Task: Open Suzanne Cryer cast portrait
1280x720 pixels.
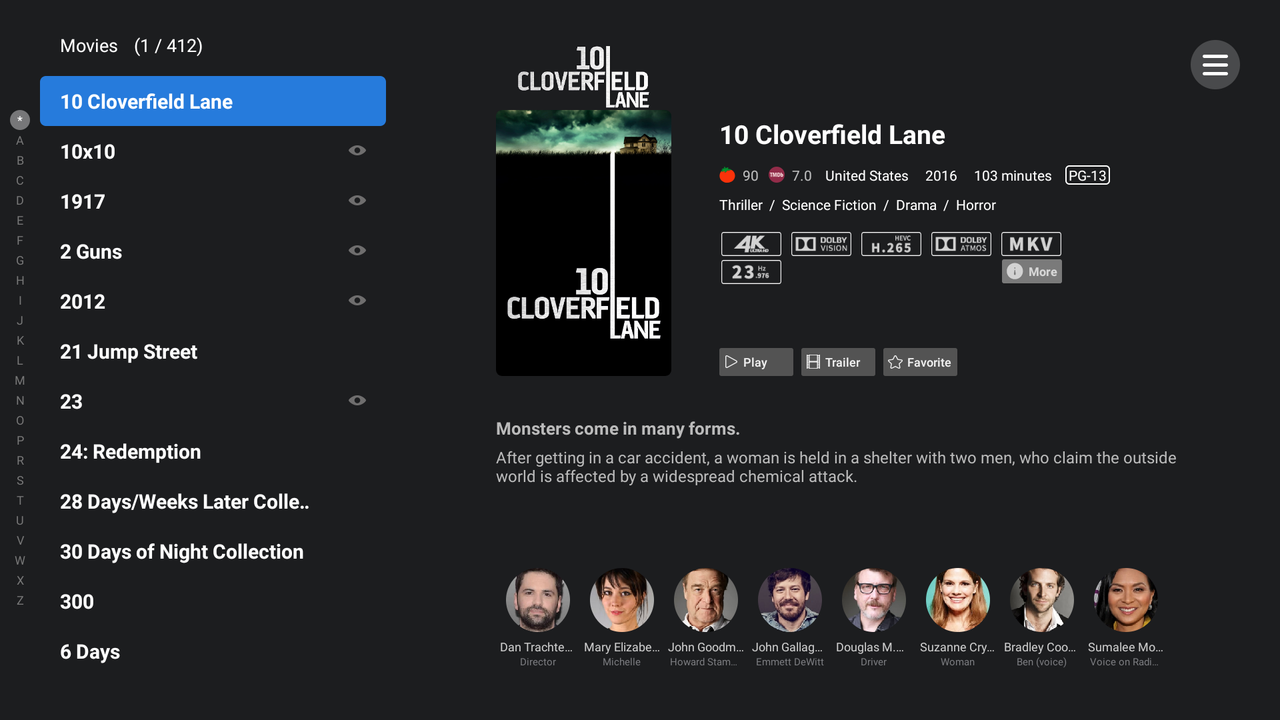Action: (x=958, y=600)
